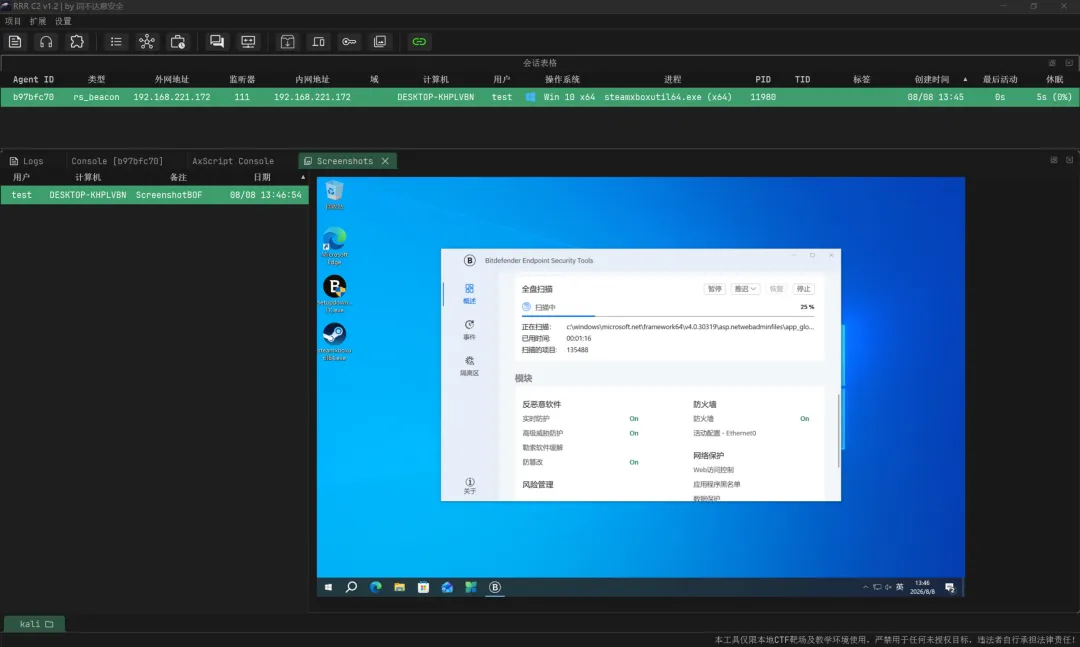Open the chat bubbles toolbar icon
The width and height of the screenshot is (1080, 647).
tap(217, 42)
